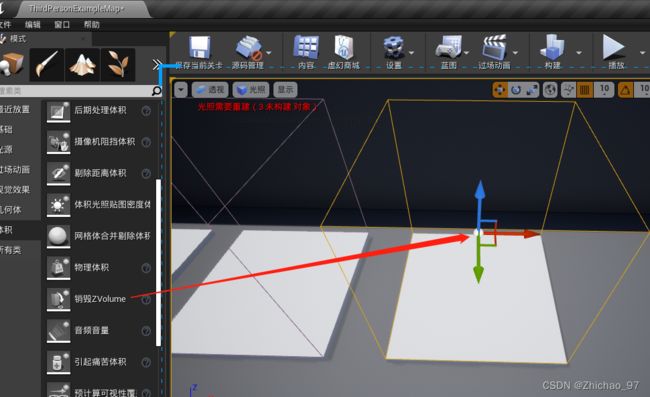
Task: Open the Help (帮助) menu
Action: 92,24
